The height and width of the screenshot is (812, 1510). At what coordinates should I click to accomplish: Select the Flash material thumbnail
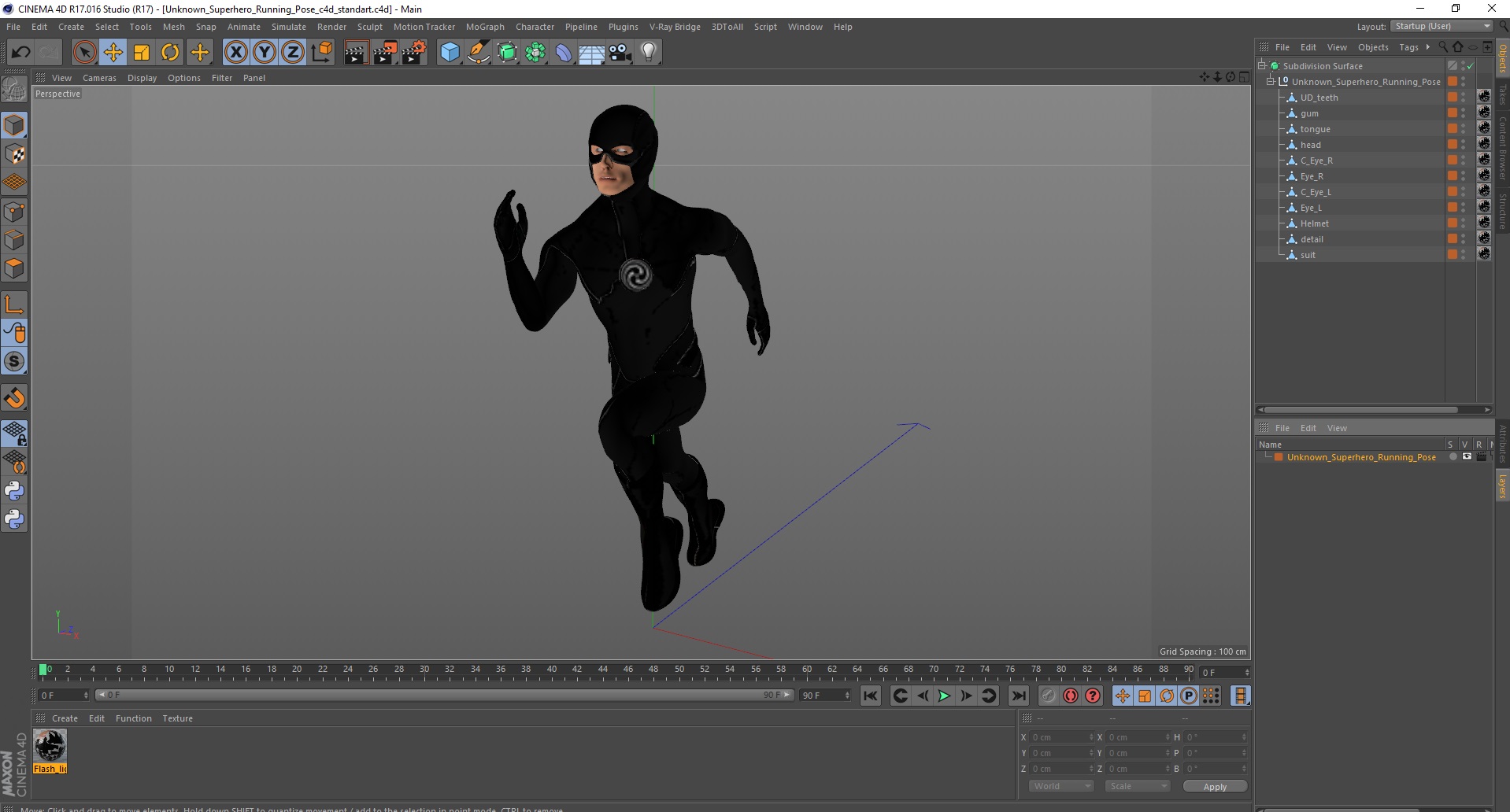point(50,746)
